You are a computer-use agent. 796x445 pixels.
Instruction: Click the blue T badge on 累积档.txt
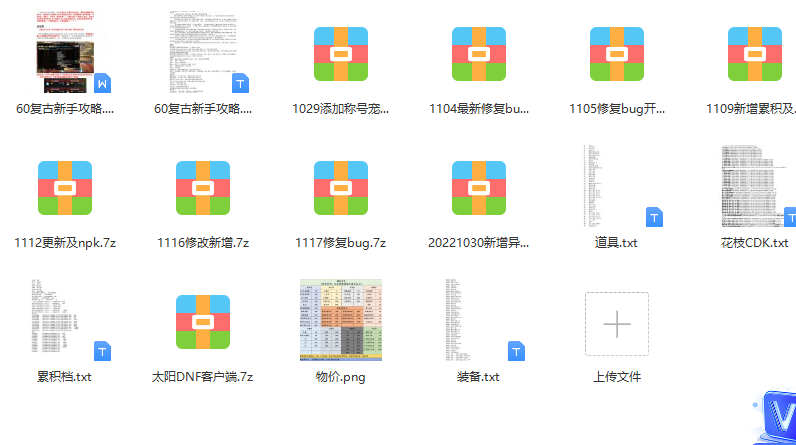tap(103, 352)
